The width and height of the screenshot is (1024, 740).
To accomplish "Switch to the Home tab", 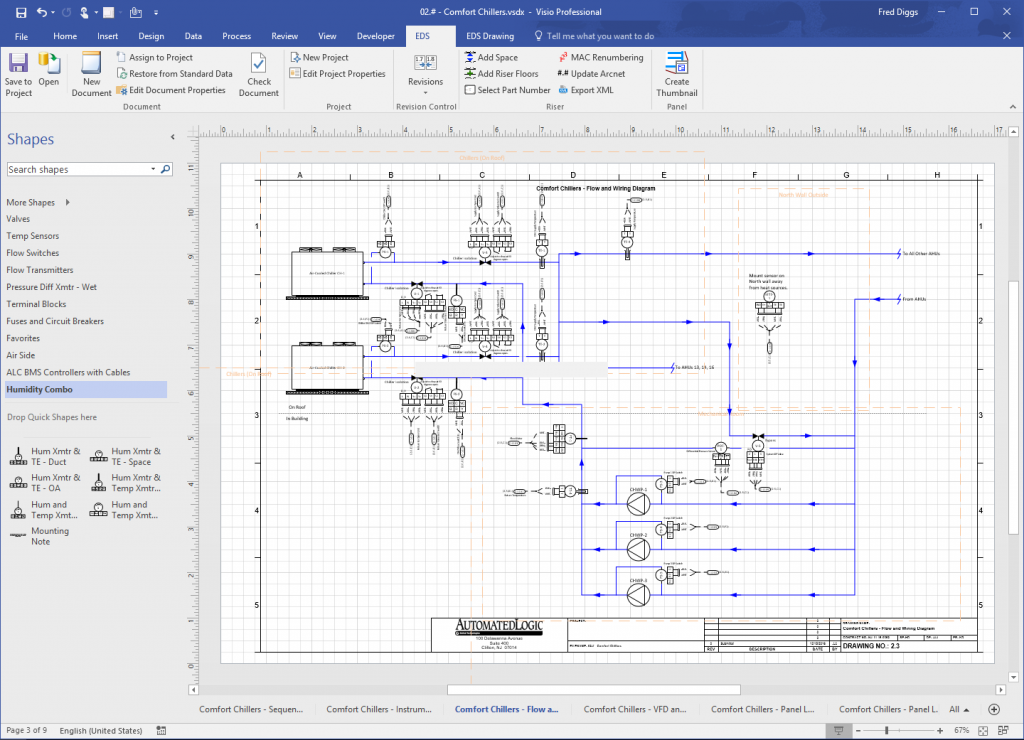I will point(65,36).
